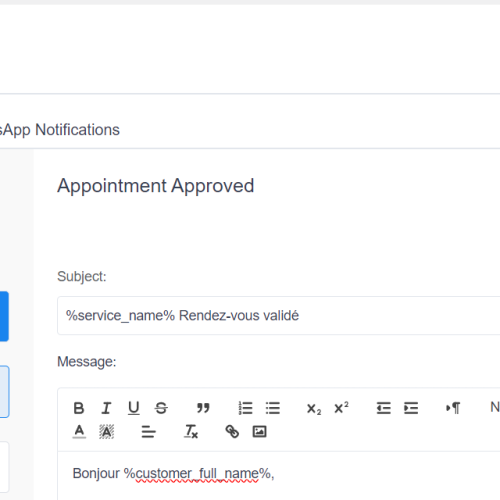Click the Subject input field

279,315
